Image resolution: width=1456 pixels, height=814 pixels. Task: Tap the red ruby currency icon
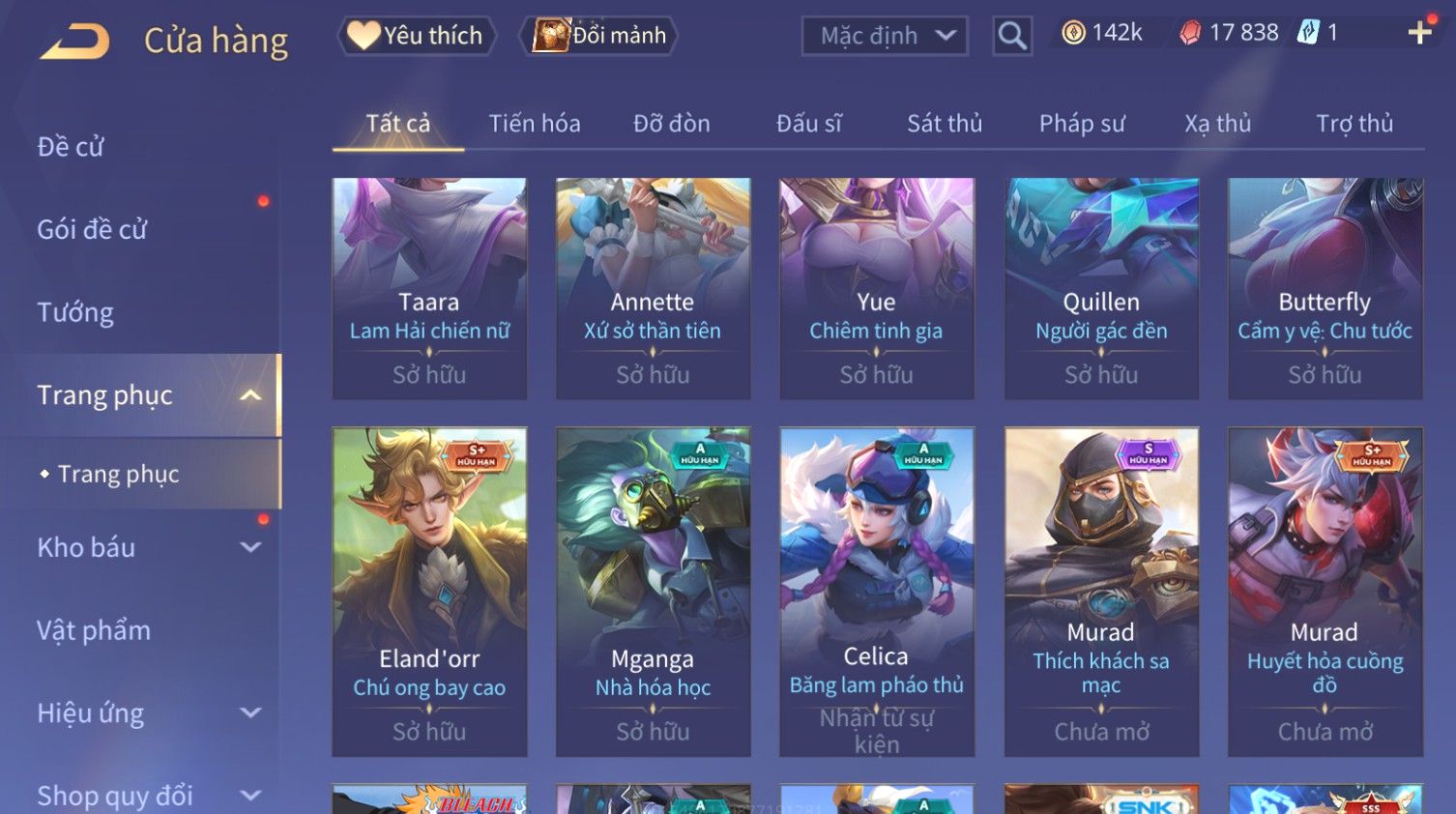coord(1190,33)
